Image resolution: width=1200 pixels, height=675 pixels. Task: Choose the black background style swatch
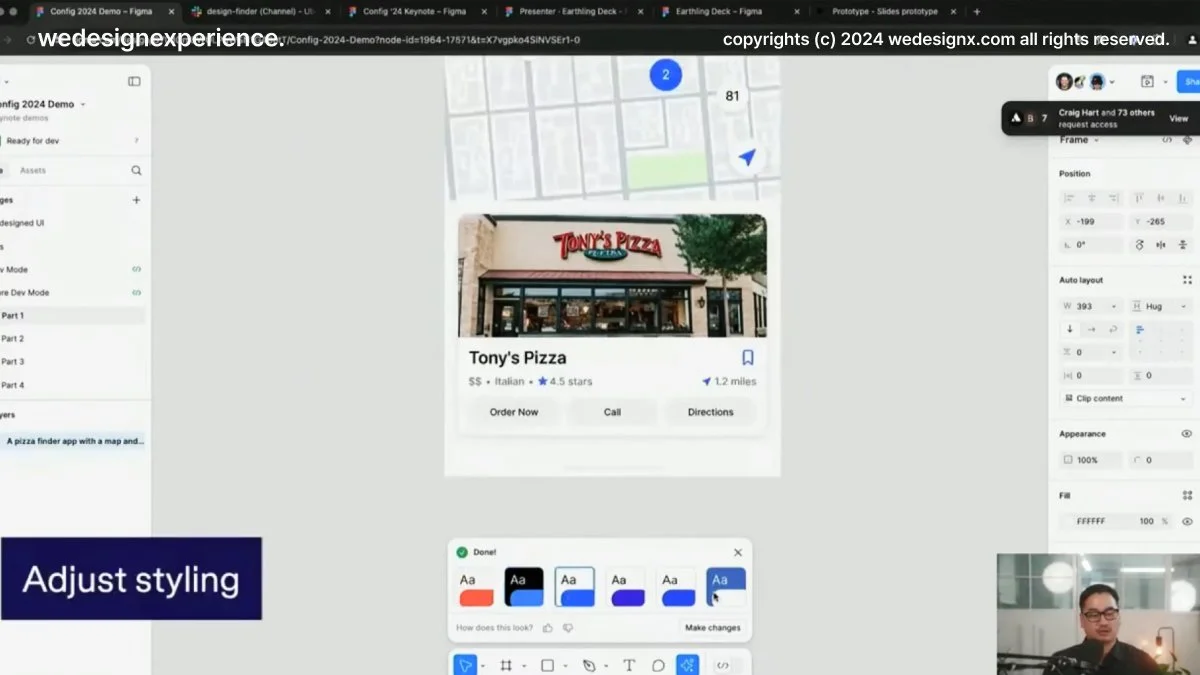click(524, 587)
